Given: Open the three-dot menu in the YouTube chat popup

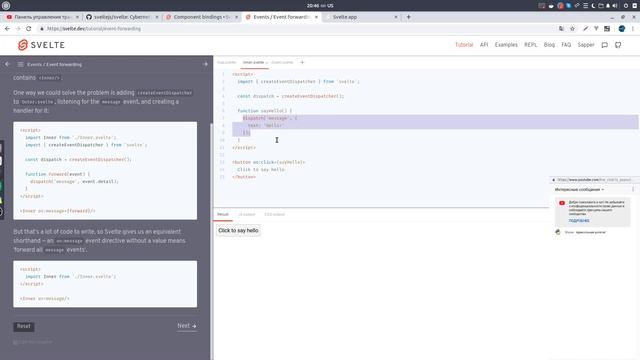Looking at the screenshot, I should tap(633, 189).
